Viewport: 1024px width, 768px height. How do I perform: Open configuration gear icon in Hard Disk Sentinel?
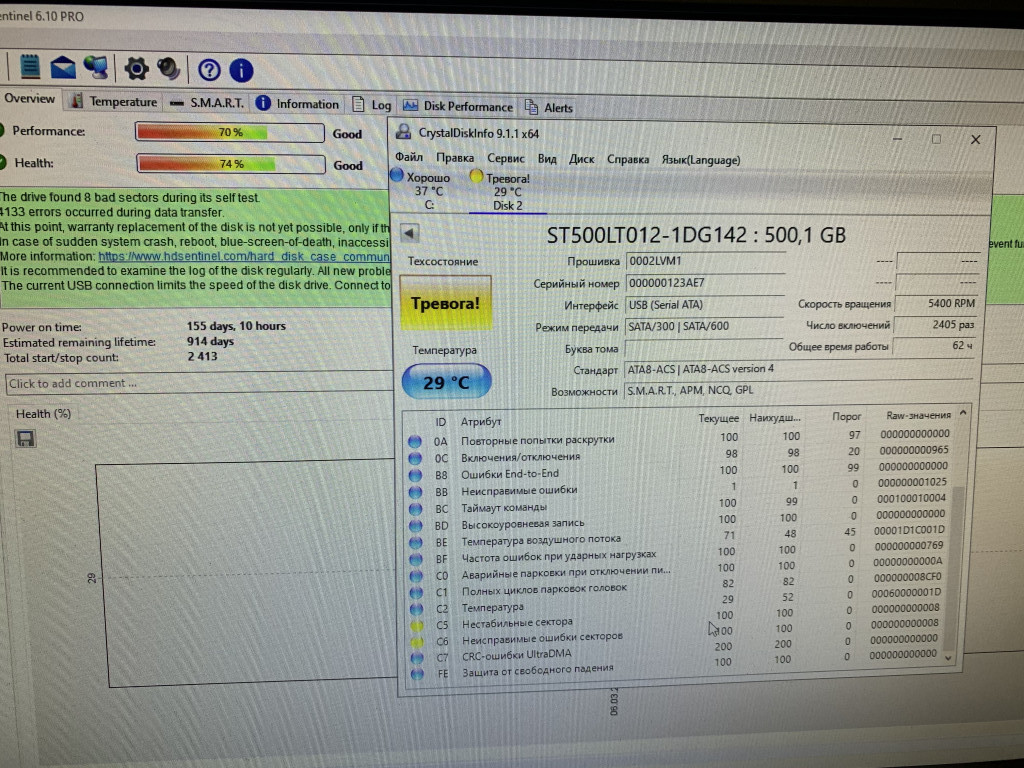pyautogui.click(x=136, y=69)
